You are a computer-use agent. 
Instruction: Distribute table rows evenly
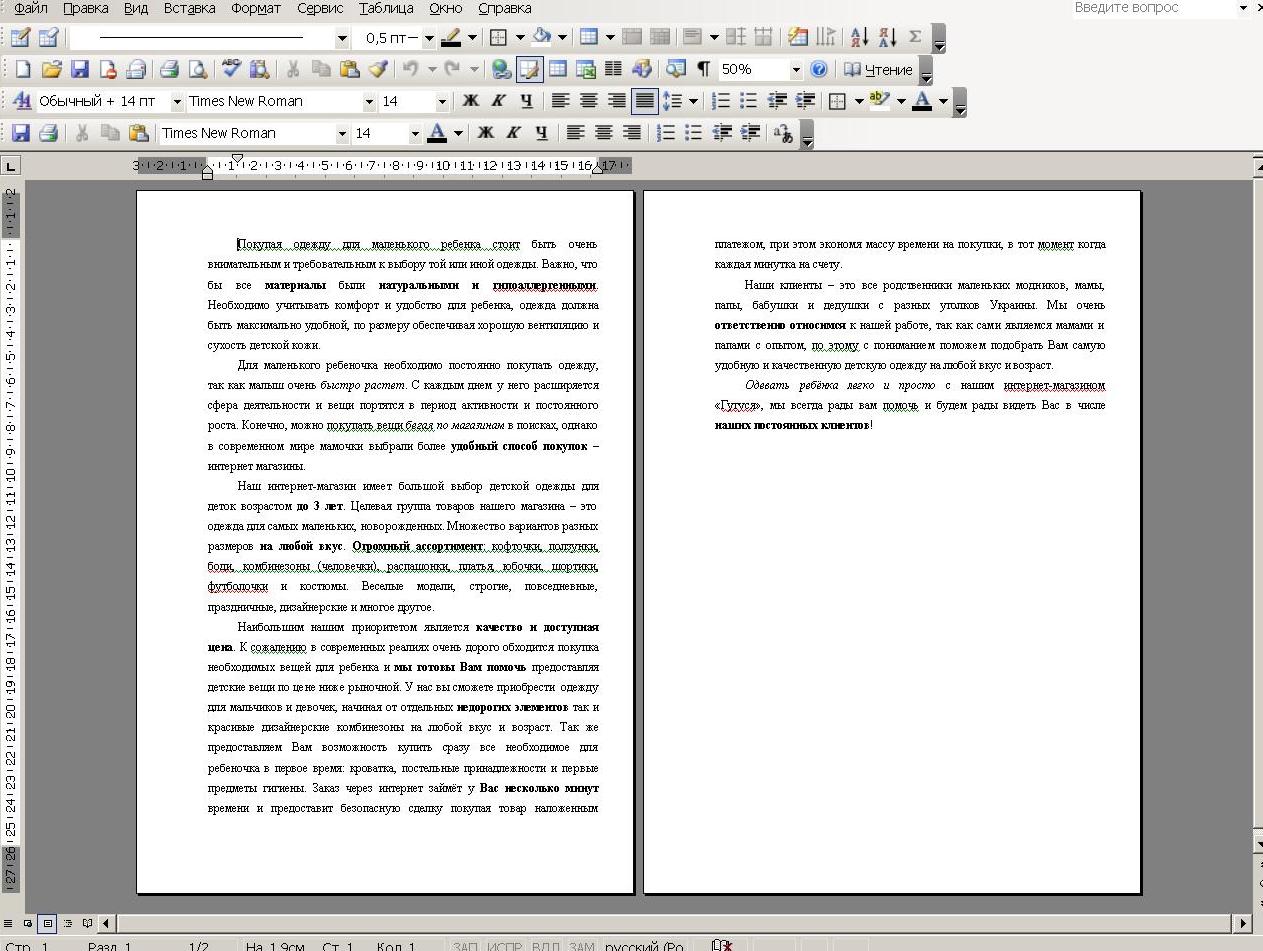click(x=736, y=38)
